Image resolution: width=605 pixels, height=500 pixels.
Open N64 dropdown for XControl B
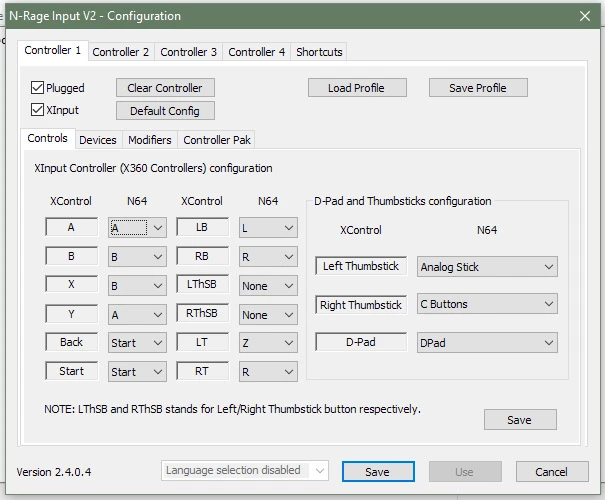tap(137, 257)
